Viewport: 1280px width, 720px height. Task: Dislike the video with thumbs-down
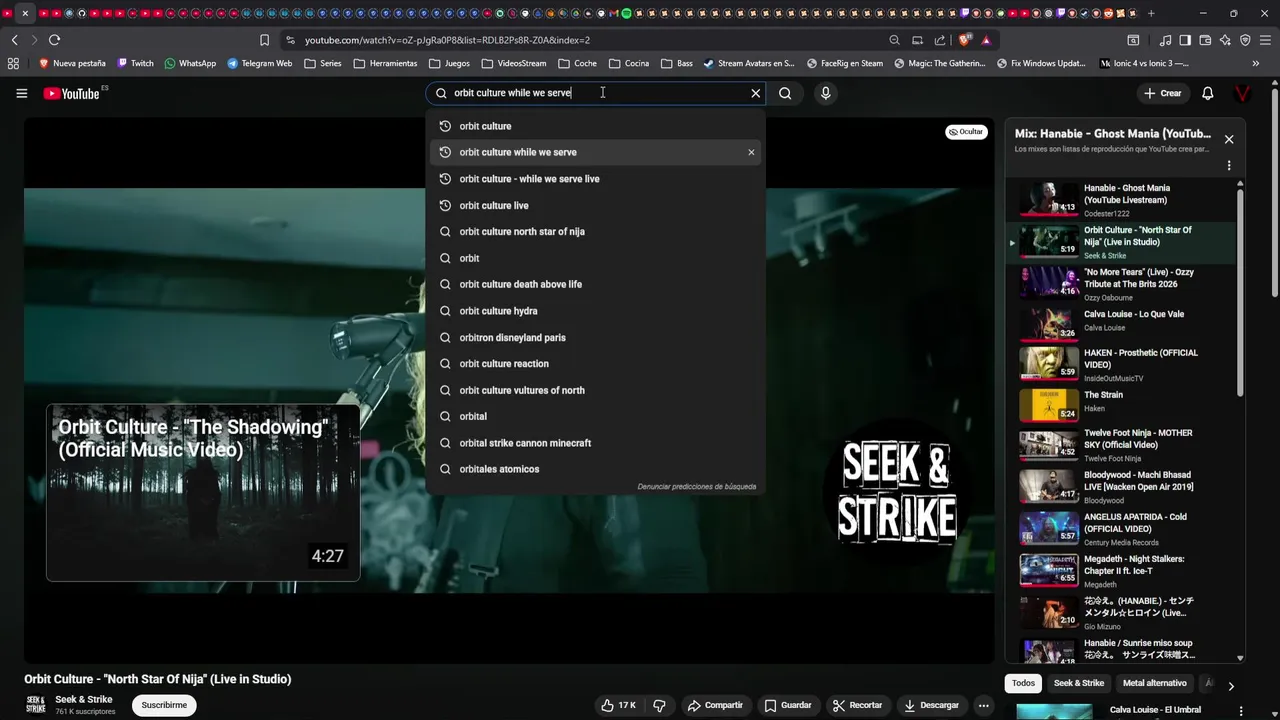click(x=659, y=705)
